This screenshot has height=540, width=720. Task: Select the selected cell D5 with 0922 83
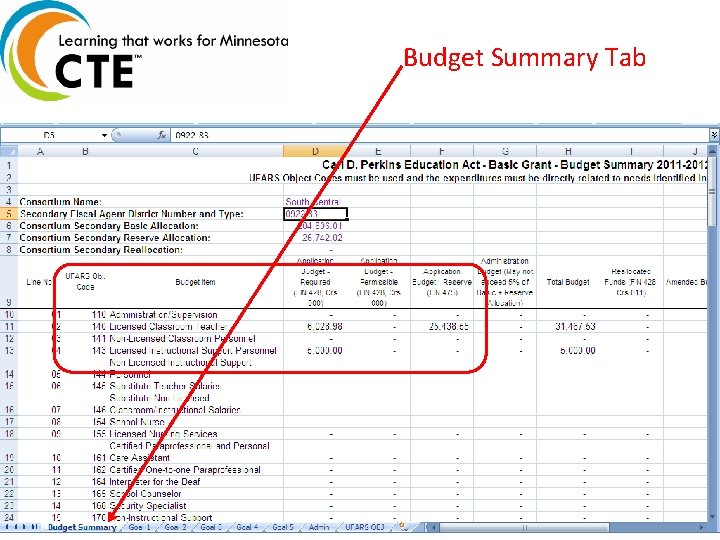pos(315,214)
